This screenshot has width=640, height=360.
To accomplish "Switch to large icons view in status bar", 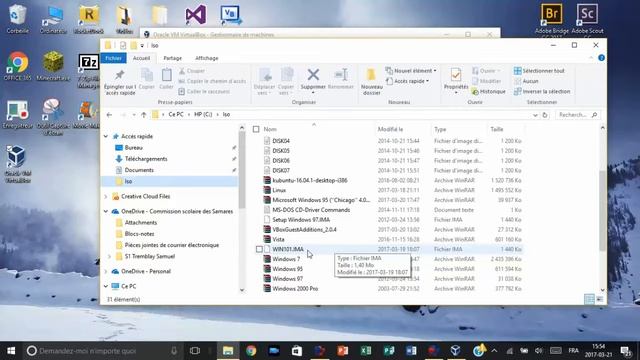I will pos(599,299).
